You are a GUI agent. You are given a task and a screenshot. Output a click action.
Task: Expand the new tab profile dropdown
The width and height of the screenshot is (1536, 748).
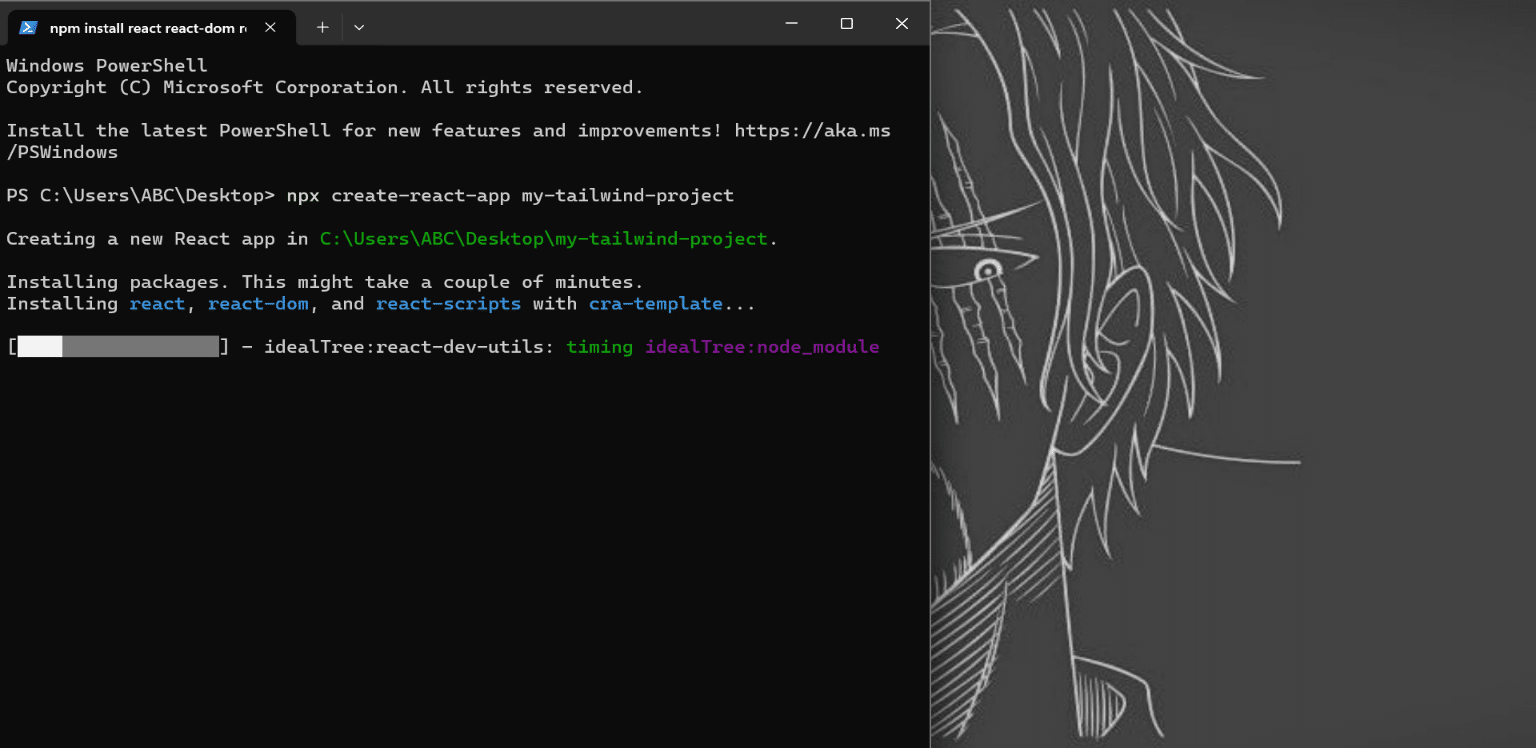click(x=359, y=27)
